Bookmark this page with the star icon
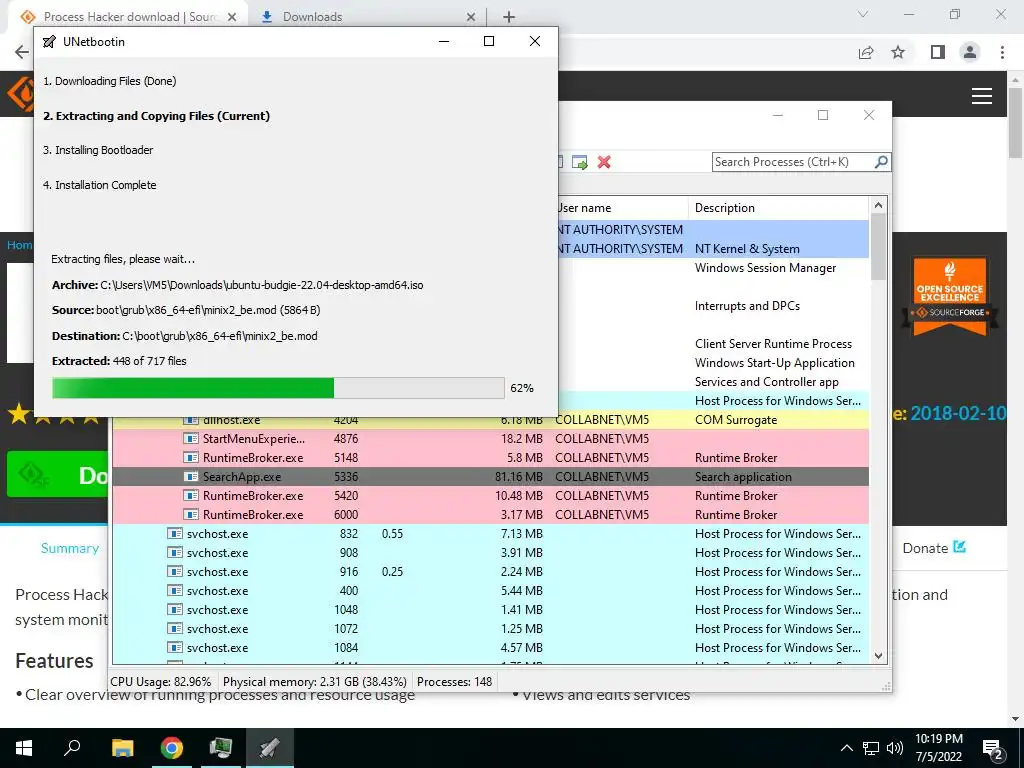 898,52
